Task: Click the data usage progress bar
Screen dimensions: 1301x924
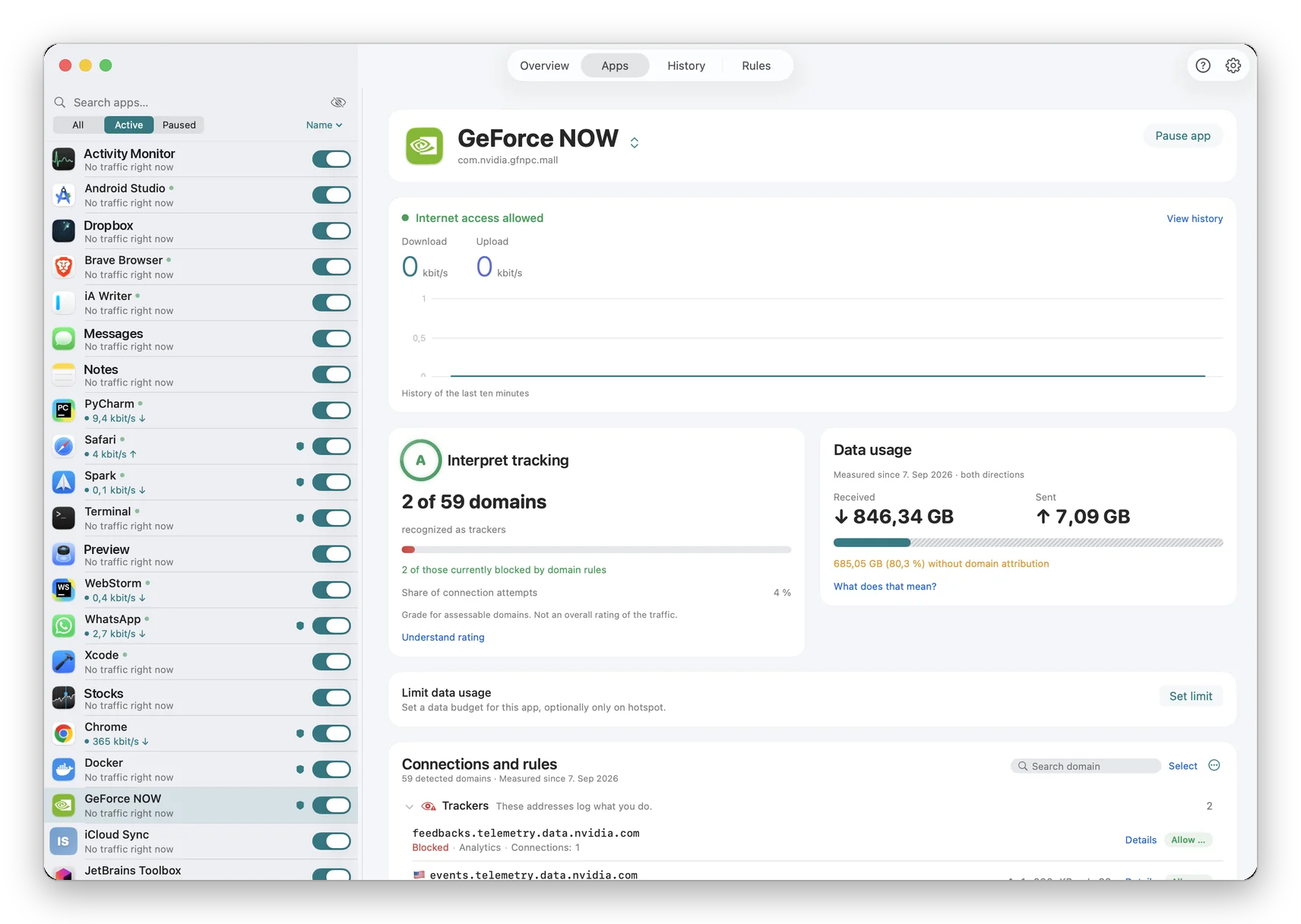Action: pos(1027,543)
